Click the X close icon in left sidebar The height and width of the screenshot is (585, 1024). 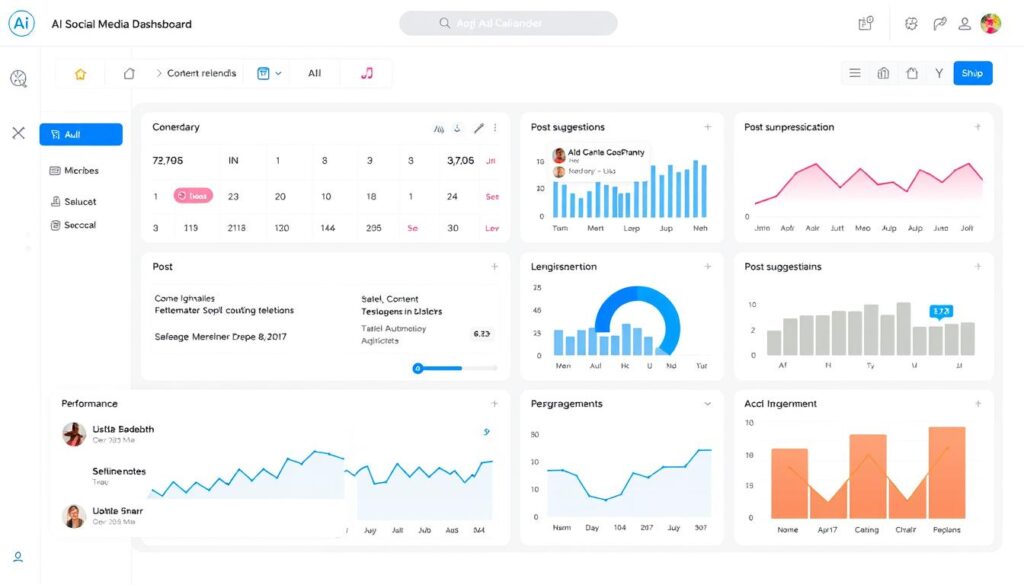[18, 132]
